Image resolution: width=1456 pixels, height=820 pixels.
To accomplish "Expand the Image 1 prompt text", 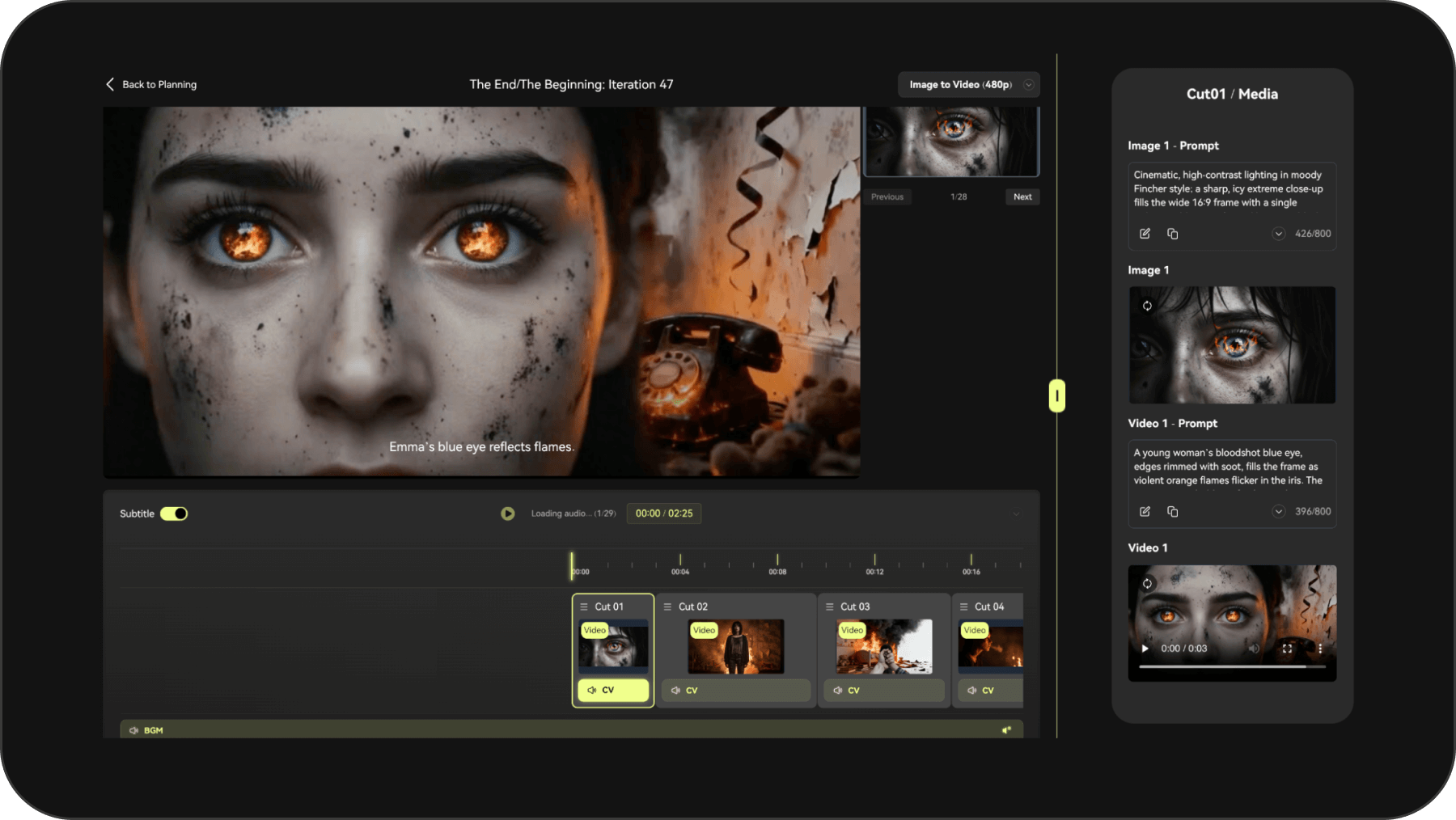I will tap(1278, 233).
